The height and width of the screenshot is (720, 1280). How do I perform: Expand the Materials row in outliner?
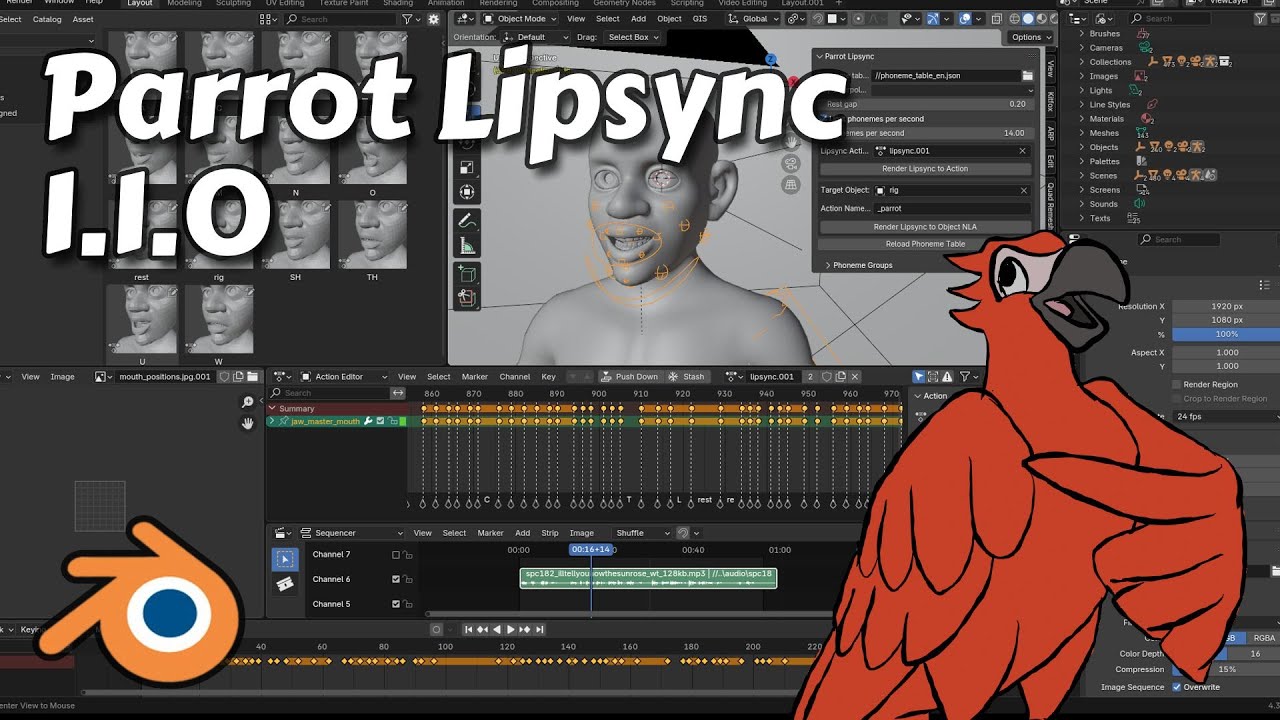pos(1083,118)
